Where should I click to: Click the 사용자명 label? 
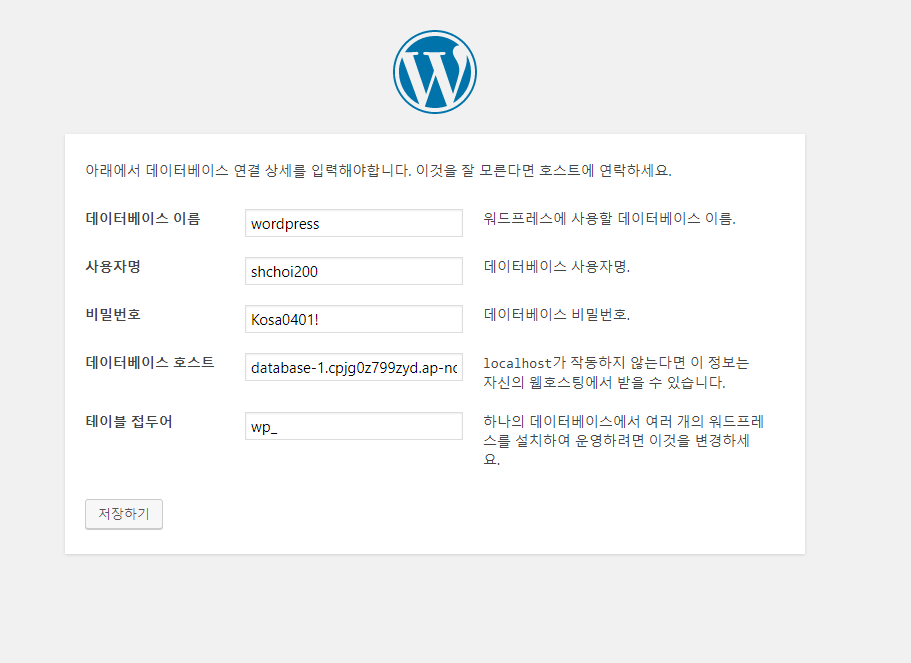click(x=113, y=267)
